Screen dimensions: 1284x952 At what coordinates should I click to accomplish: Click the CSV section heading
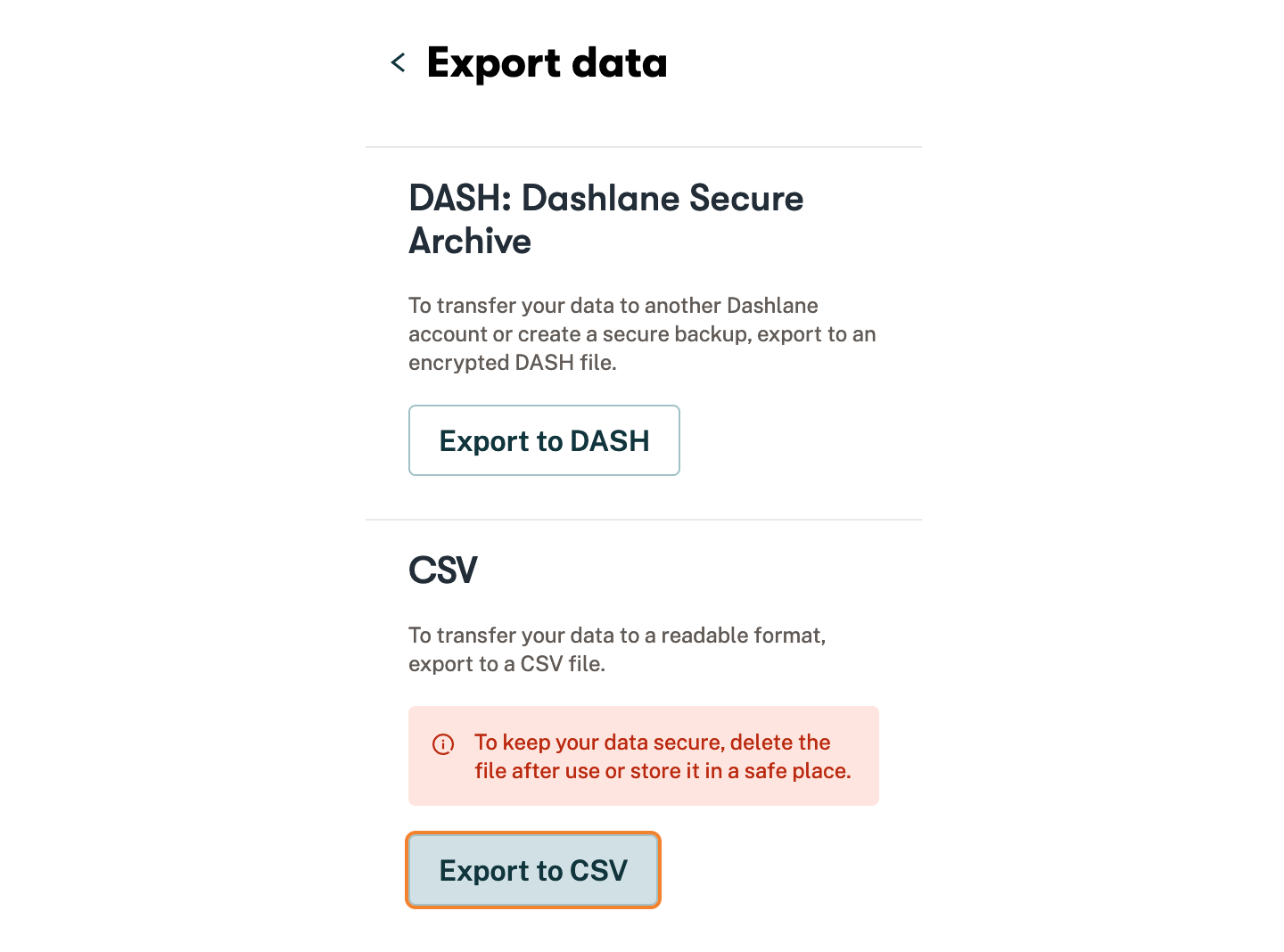(x=443, y=570)
